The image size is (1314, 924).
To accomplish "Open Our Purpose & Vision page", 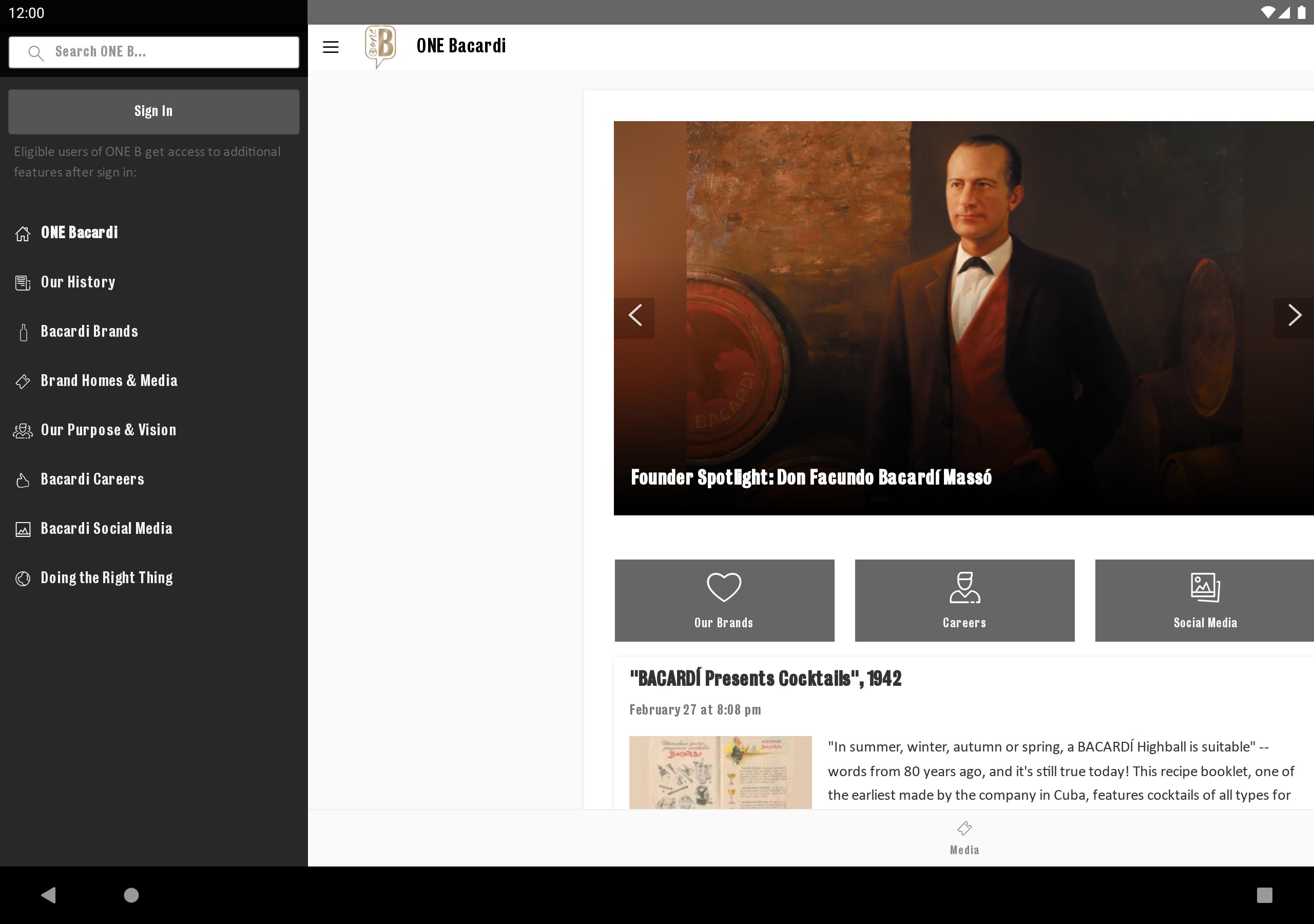I will click(x=108, y=430).
